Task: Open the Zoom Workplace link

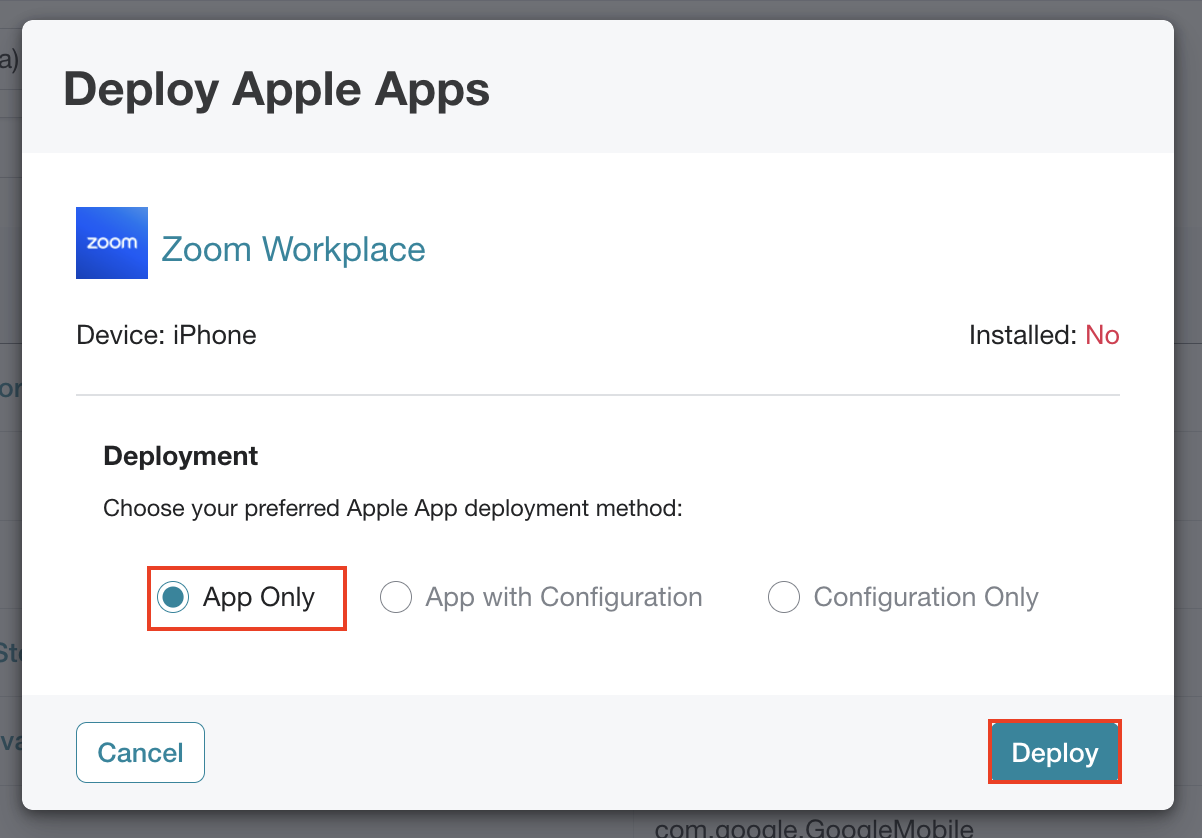Action: (x=293, y=249)
